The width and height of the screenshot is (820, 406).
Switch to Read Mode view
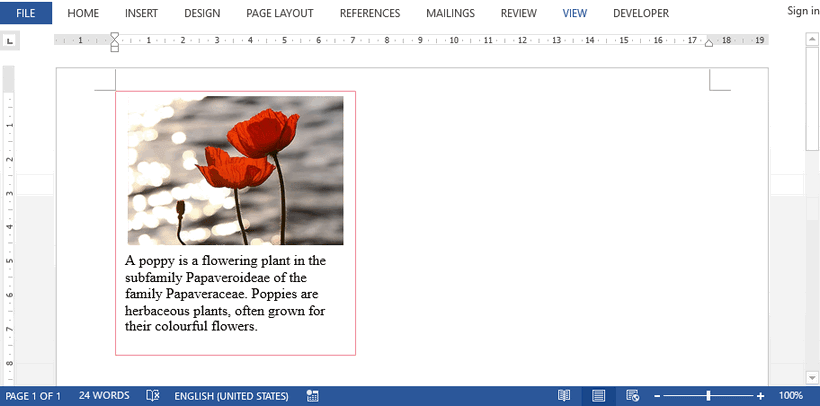click(x=564, y=396)
